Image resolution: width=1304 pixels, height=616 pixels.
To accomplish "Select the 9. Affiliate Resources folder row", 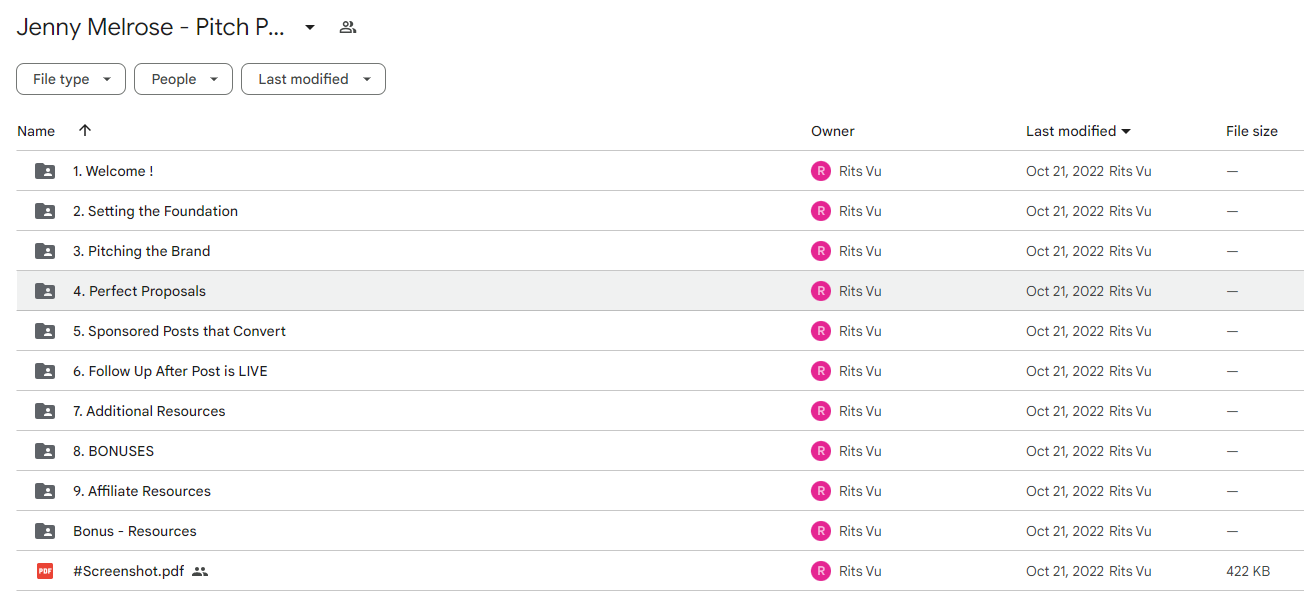I will point(660,491).
